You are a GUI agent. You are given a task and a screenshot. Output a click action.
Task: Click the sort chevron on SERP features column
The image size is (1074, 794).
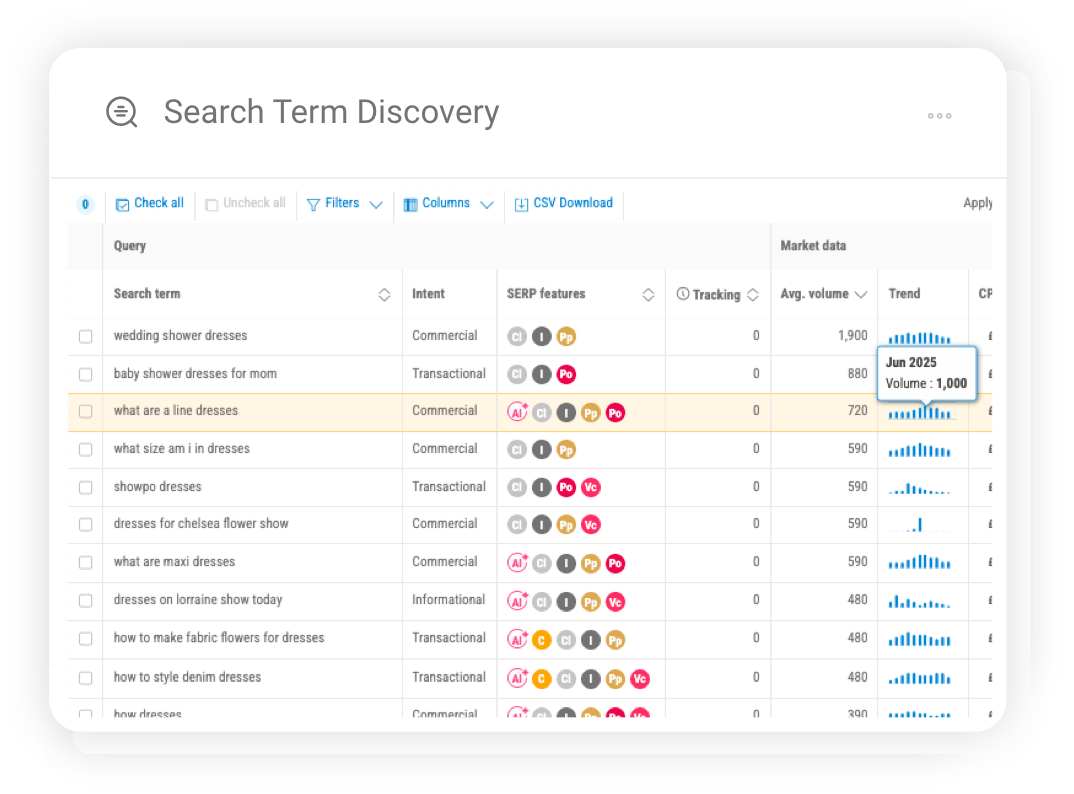[x=649, y=294]
